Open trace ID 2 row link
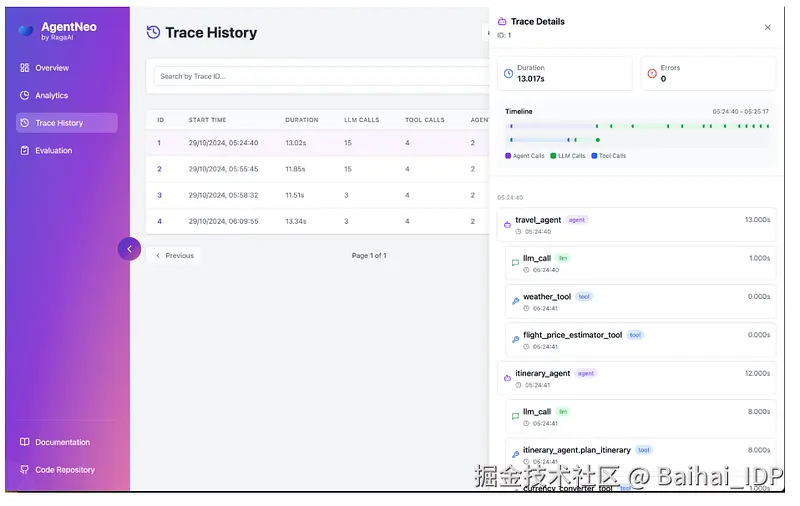This screenshot has height=506, width=800. [x=159, y=169]
